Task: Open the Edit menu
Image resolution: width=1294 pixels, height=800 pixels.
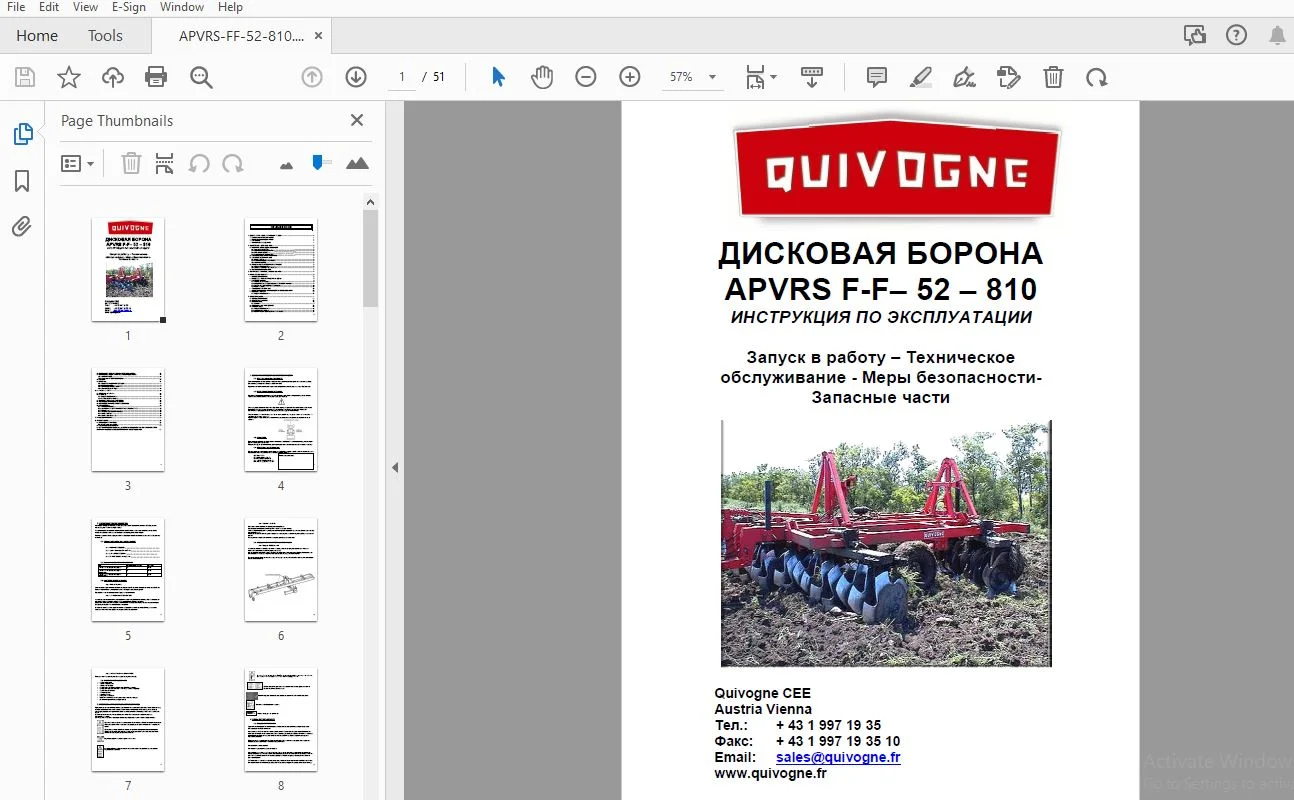Action: pos(49,7)
